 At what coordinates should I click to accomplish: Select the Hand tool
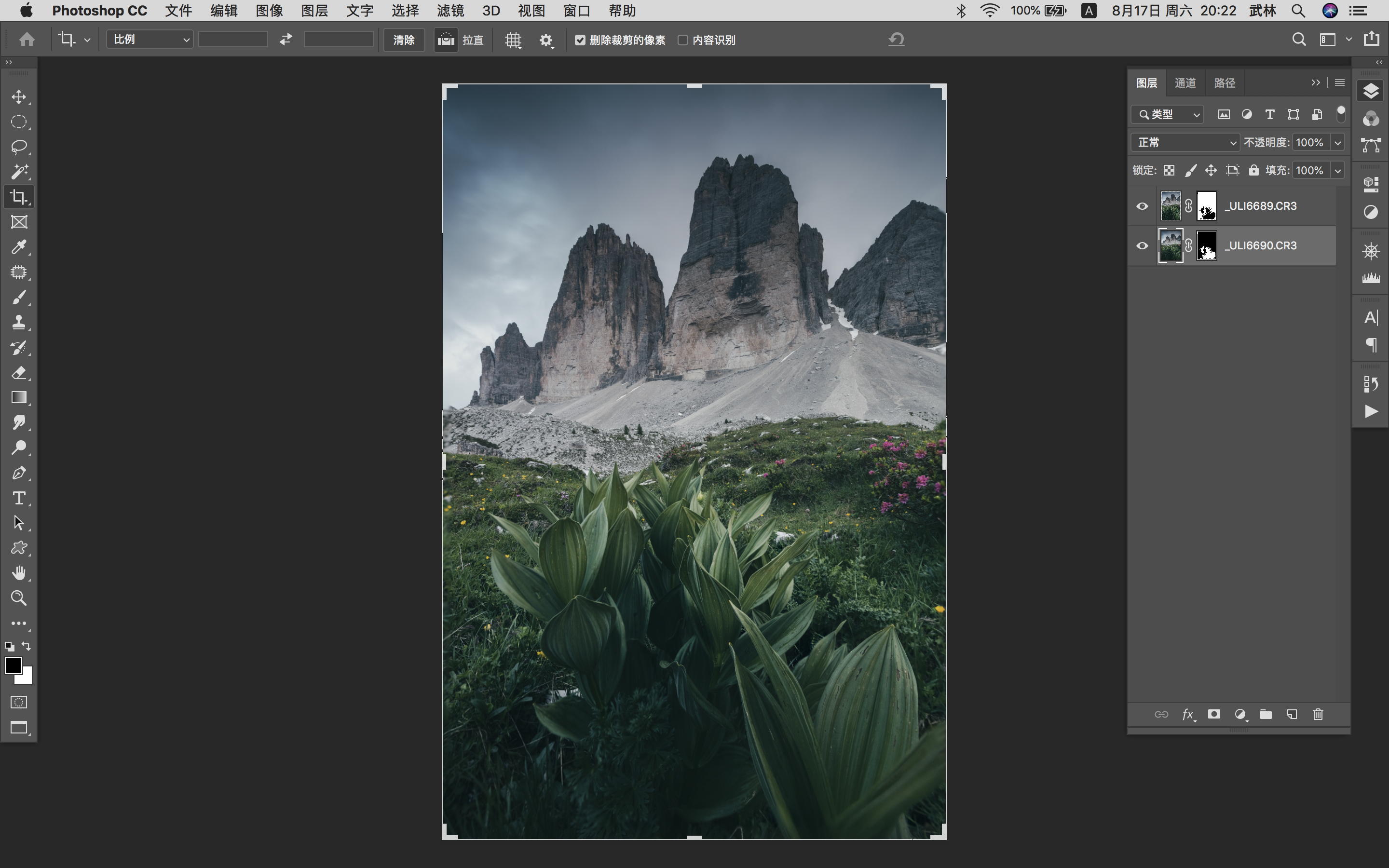point(19,573)
